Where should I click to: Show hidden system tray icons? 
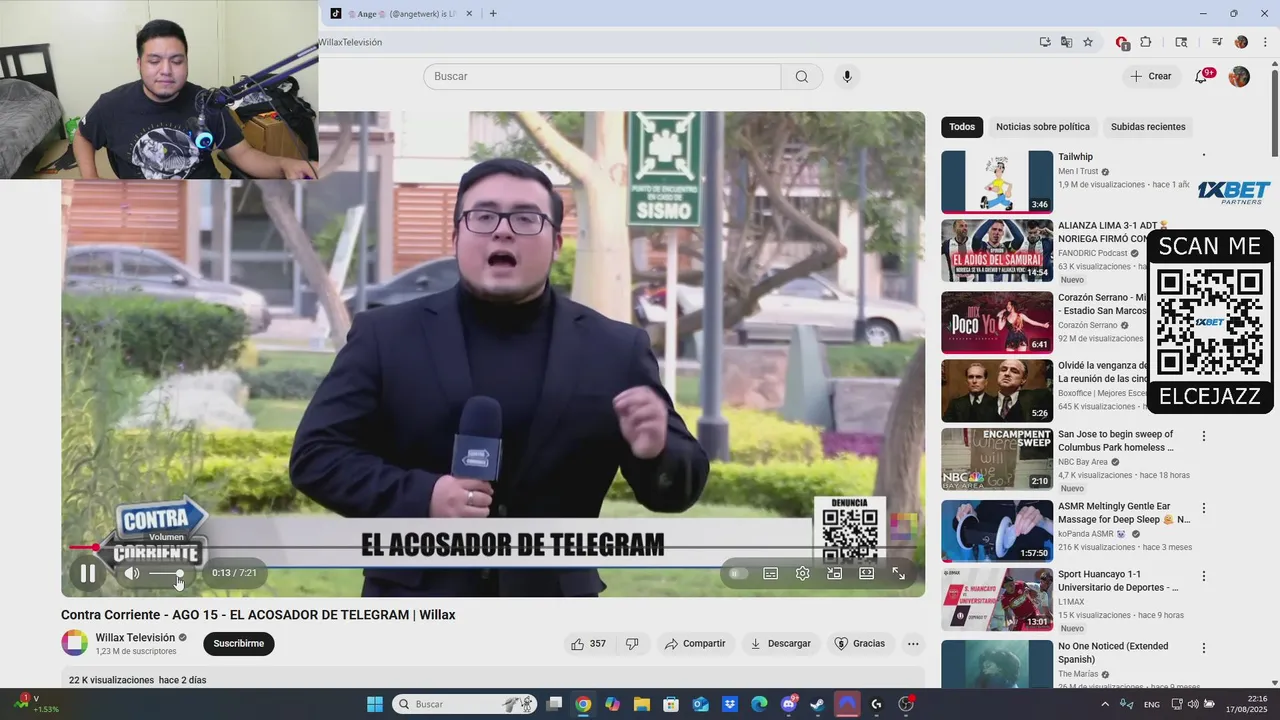pos(1104,704)
